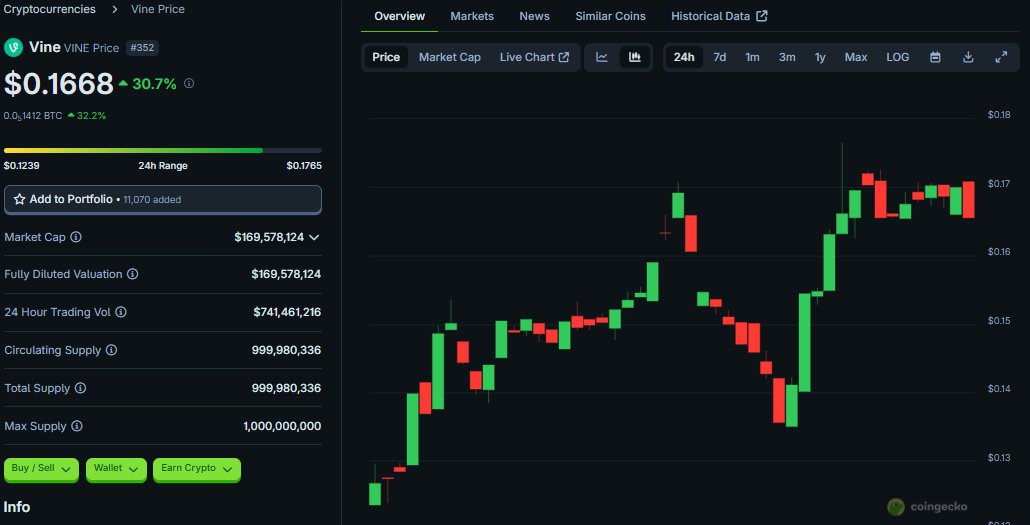Open the Markets tab

tap(472, 16)
